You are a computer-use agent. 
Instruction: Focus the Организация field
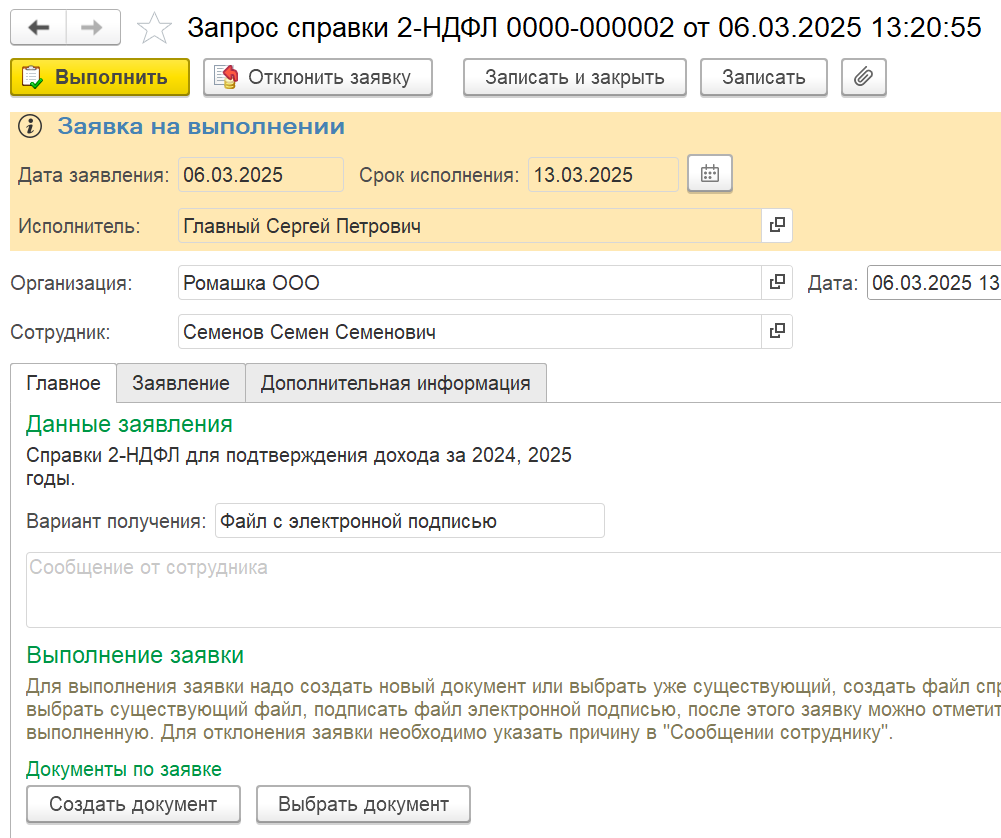pos(469,282)
